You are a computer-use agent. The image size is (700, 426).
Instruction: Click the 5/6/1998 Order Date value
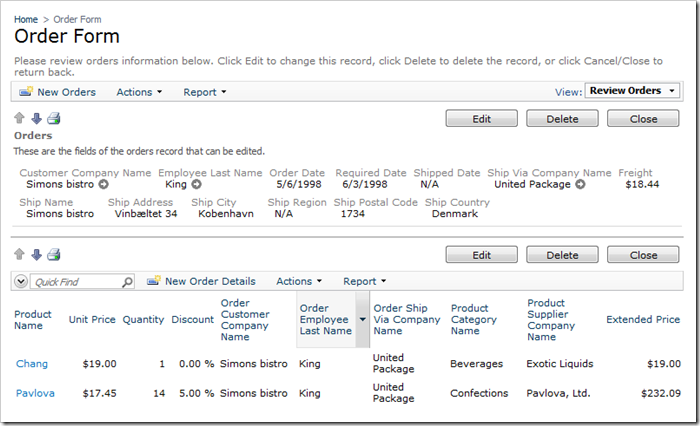(x=299, y=184)
